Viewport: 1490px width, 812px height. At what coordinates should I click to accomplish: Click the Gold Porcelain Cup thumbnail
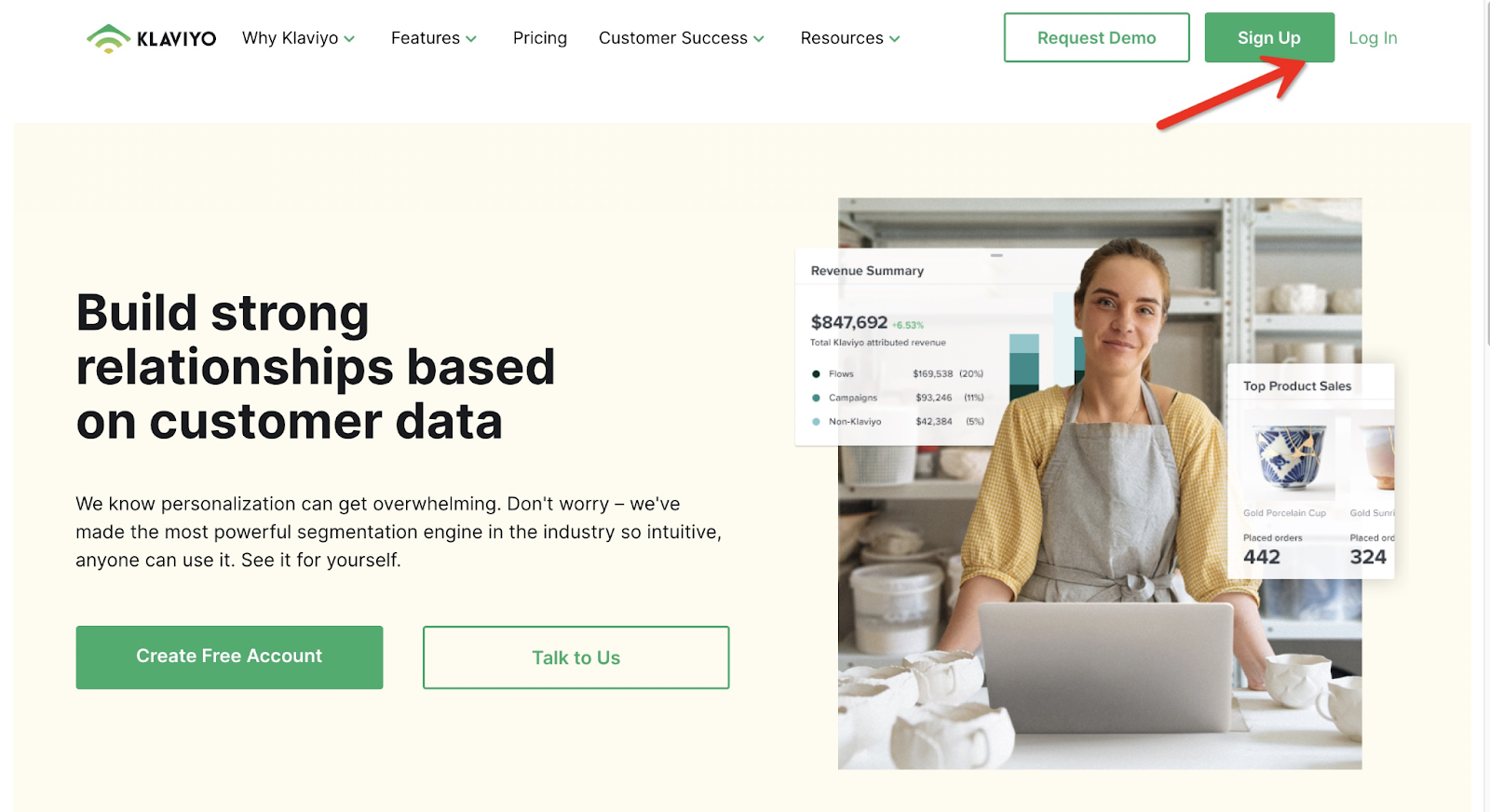[x=1289, y=456]
